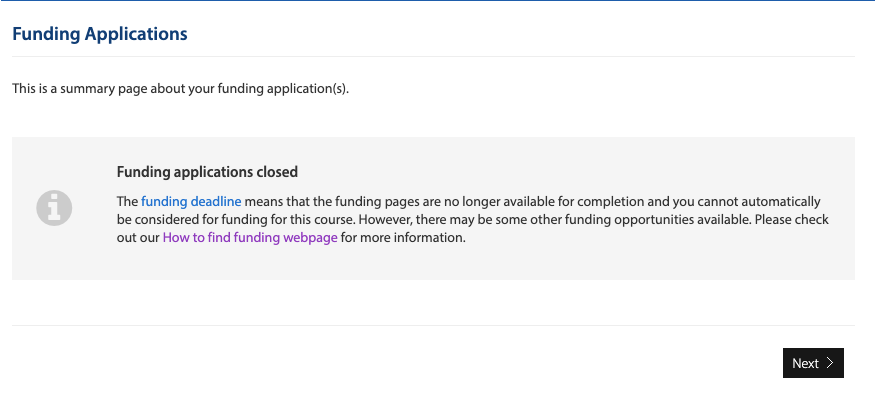Viewport: 879px width, 400px height.
Task: Click the letter 'i' inside the info icon
Action: click(x=54, y=208)
